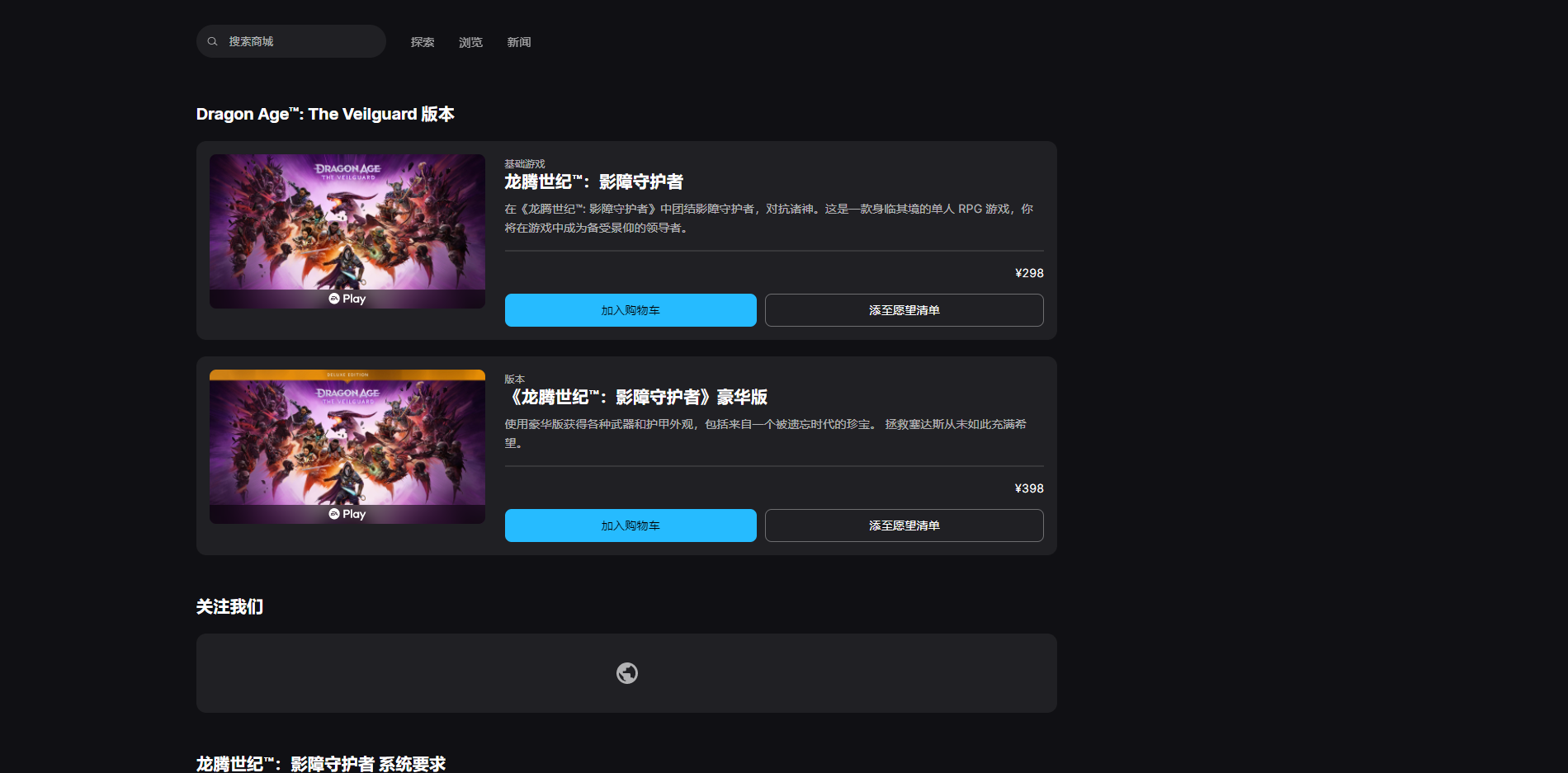Click the search magnifier icon
The width and height of the screenshot is (1568, 773).
coord(212,41)
